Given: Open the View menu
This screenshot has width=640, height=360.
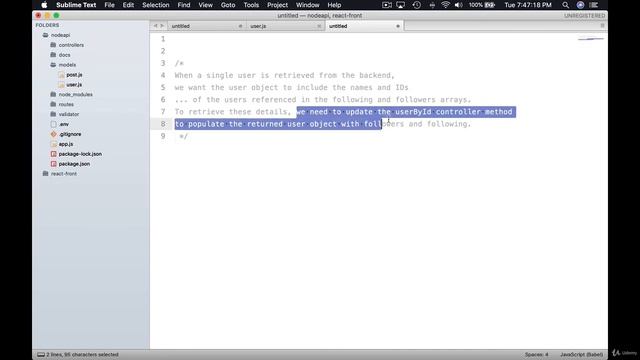Looking at the screenshot, I should [x=205, y=5].
